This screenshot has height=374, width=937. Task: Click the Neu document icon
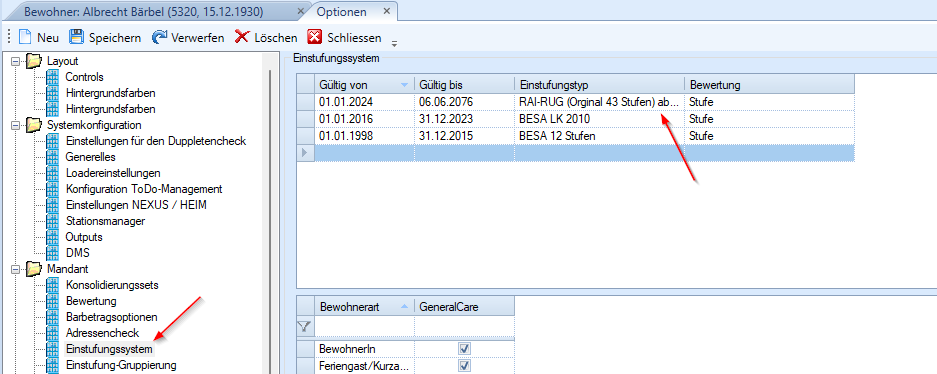click(25, 38)
